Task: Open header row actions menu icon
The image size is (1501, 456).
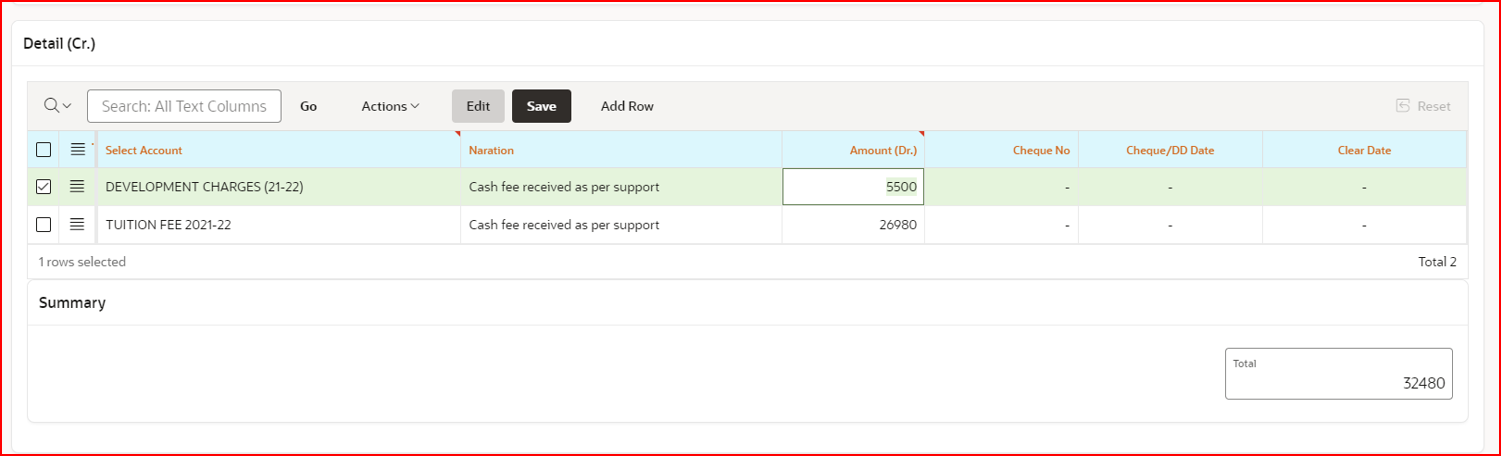Action: point(77,150)
